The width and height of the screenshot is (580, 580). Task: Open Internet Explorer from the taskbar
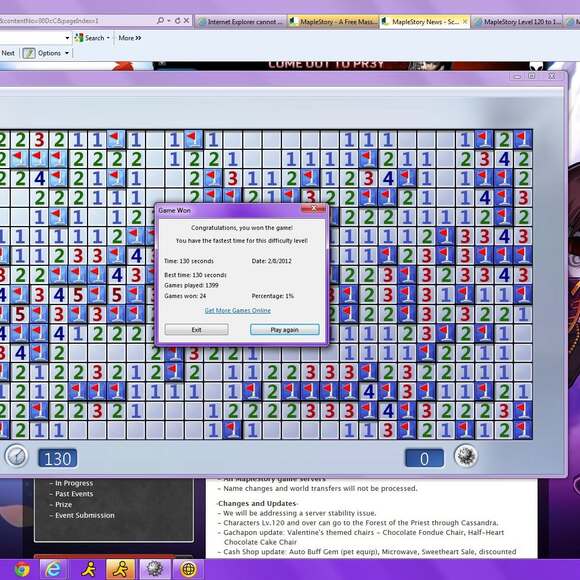54,569
